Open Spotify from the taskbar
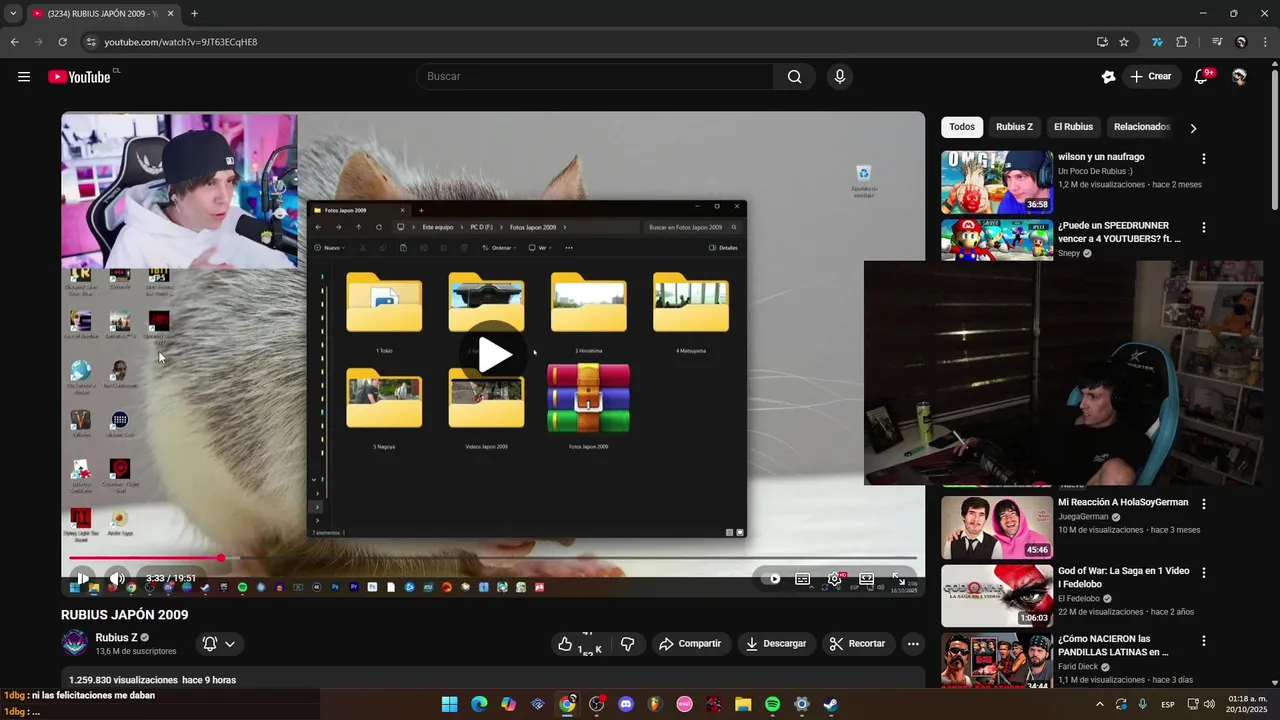The image size is (1280, 720). click(x=772, y=704)
